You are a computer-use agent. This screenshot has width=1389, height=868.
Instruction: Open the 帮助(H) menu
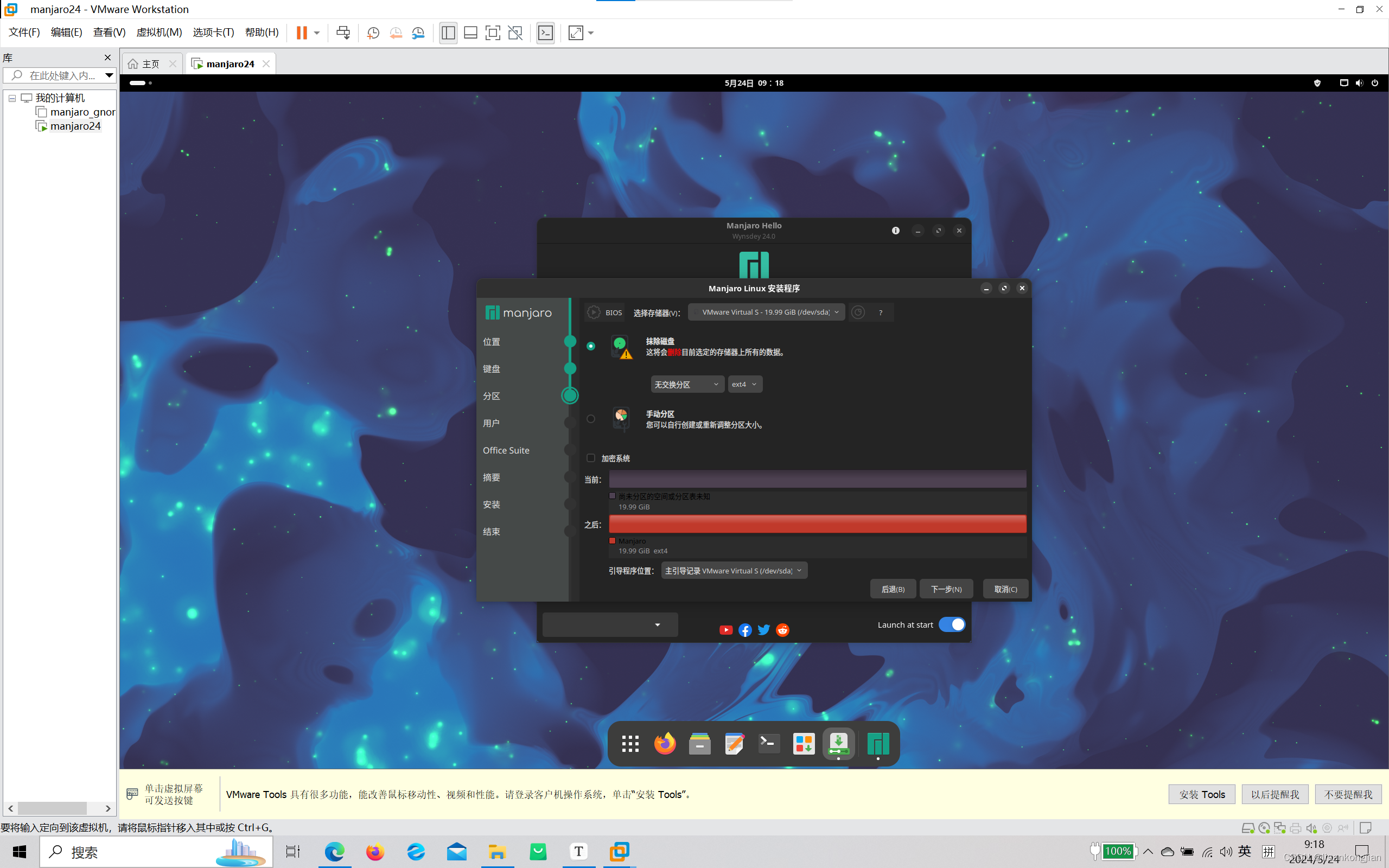click(x=262, y=32)
